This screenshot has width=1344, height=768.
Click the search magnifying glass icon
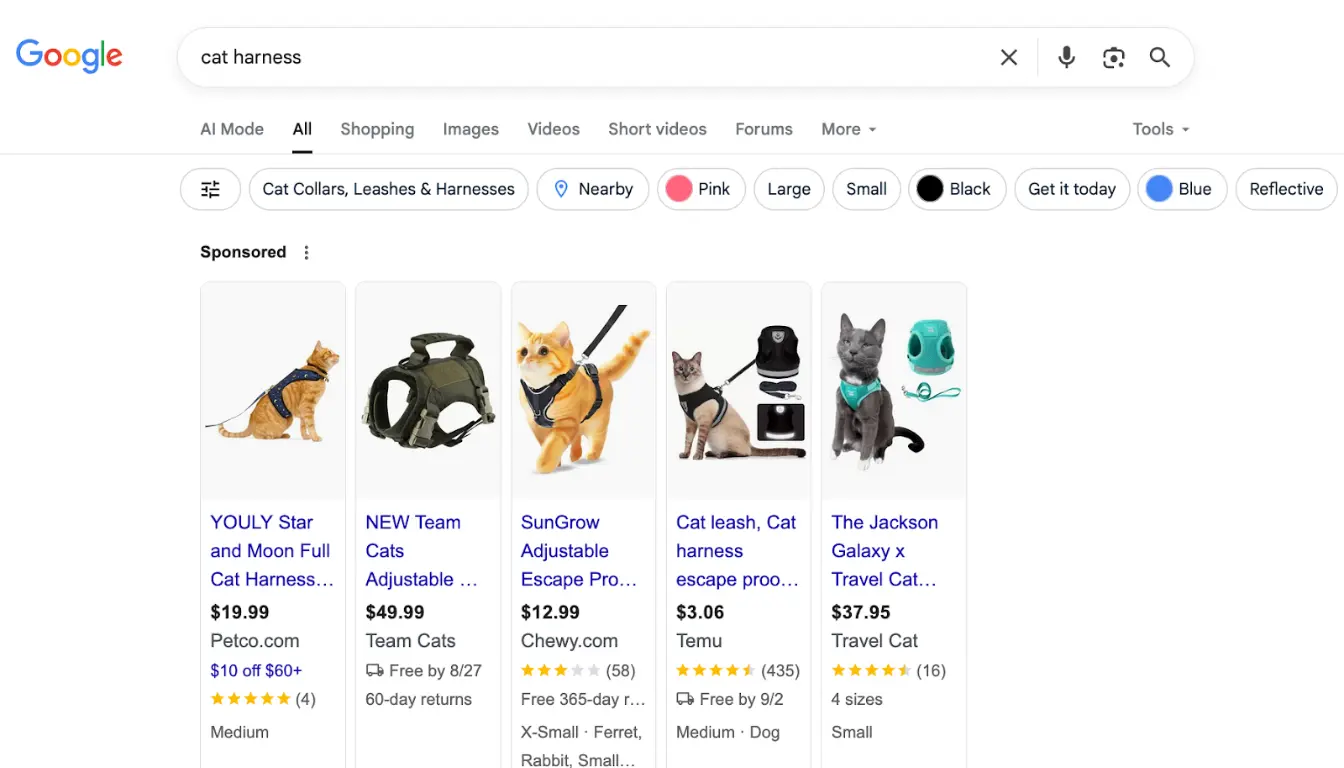pyautogui.click(x=1159, y=57)
